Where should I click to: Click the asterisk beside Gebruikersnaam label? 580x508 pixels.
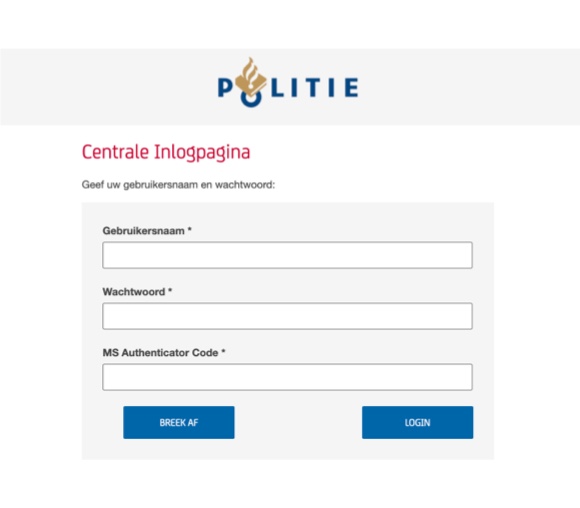[189, 230]
